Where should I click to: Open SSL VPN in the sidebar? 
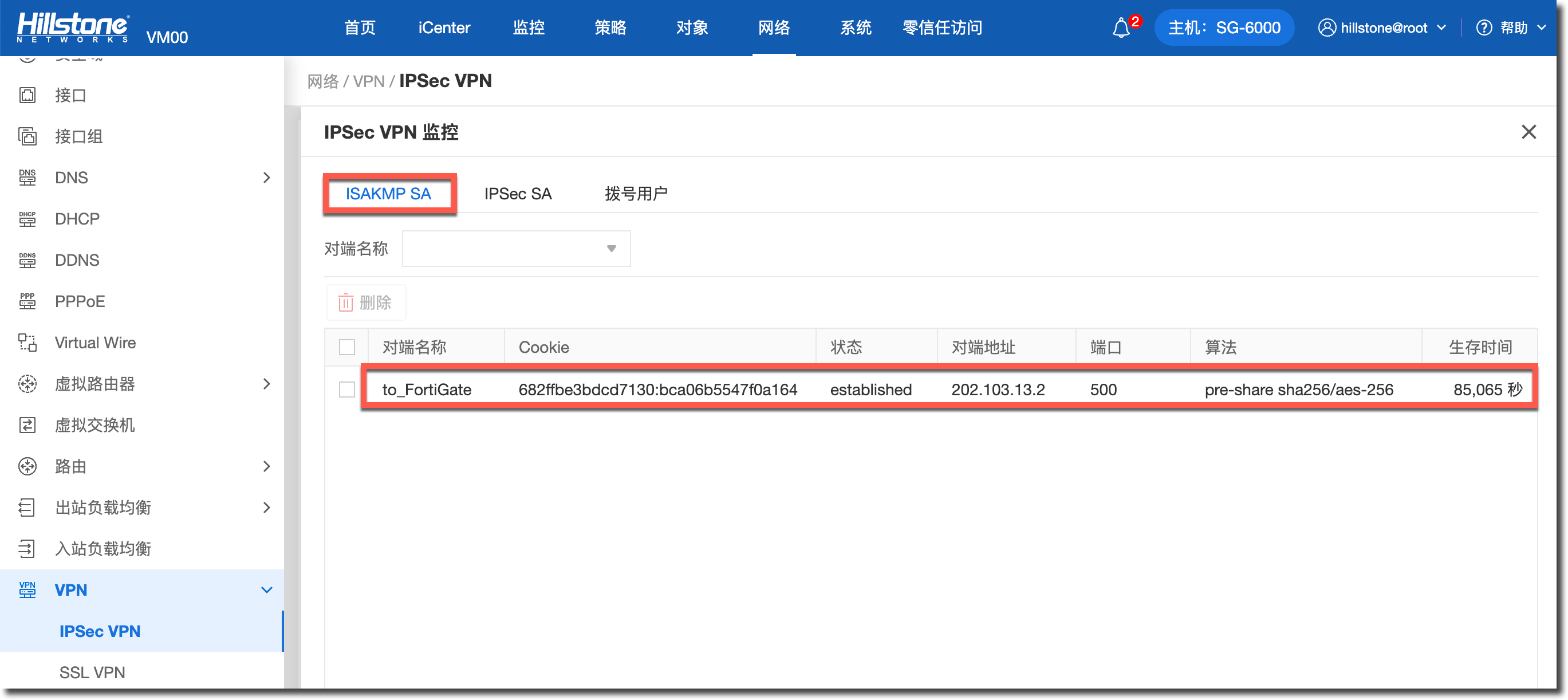point(93,672)
